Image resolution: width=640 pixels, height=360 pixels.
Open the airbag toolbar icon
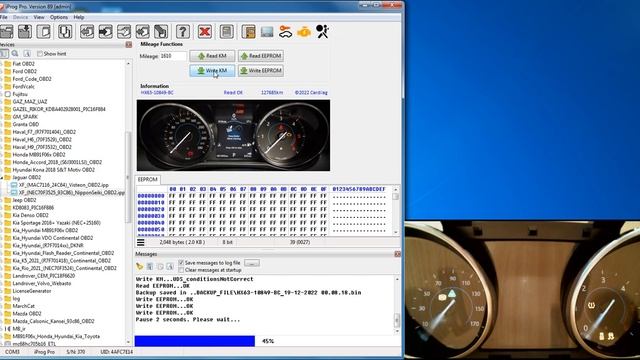click(322, 31)
